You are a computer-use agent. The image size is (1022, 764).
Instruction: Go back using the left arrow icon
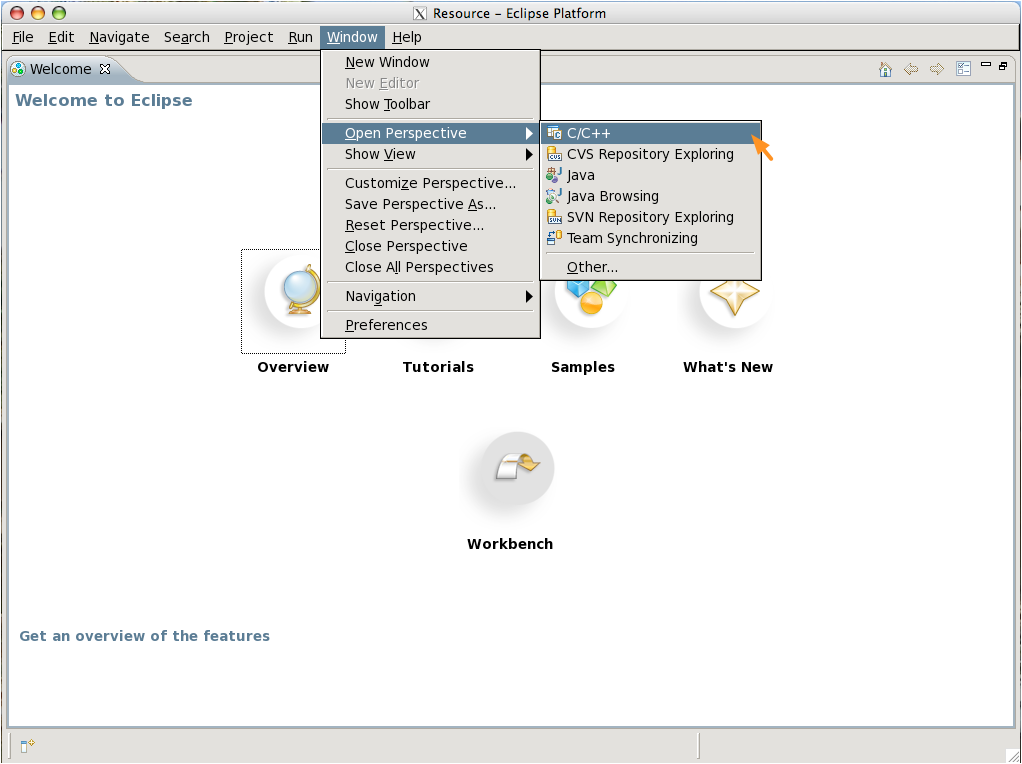click(911, 69)
